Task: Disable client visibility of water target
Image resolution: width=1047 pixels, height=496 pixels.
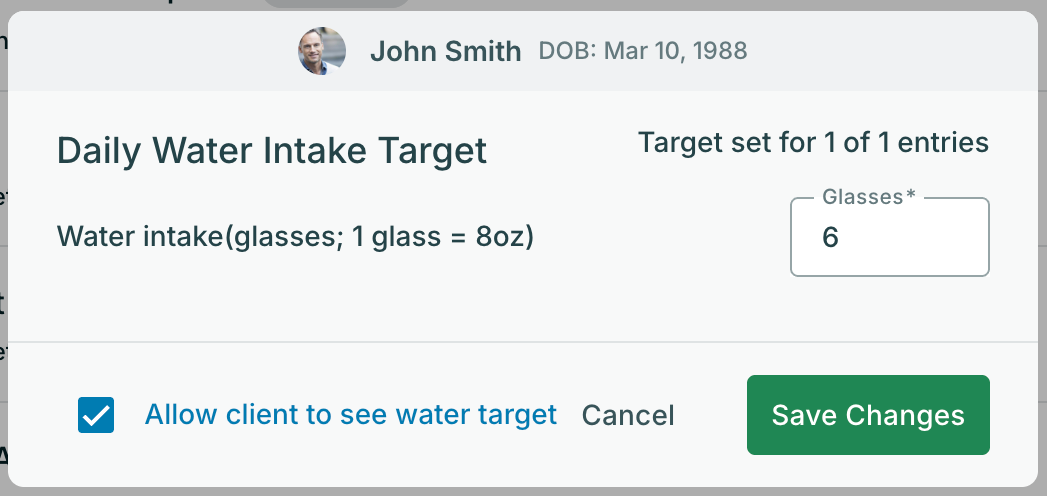Action: click(x=96, y=415)
